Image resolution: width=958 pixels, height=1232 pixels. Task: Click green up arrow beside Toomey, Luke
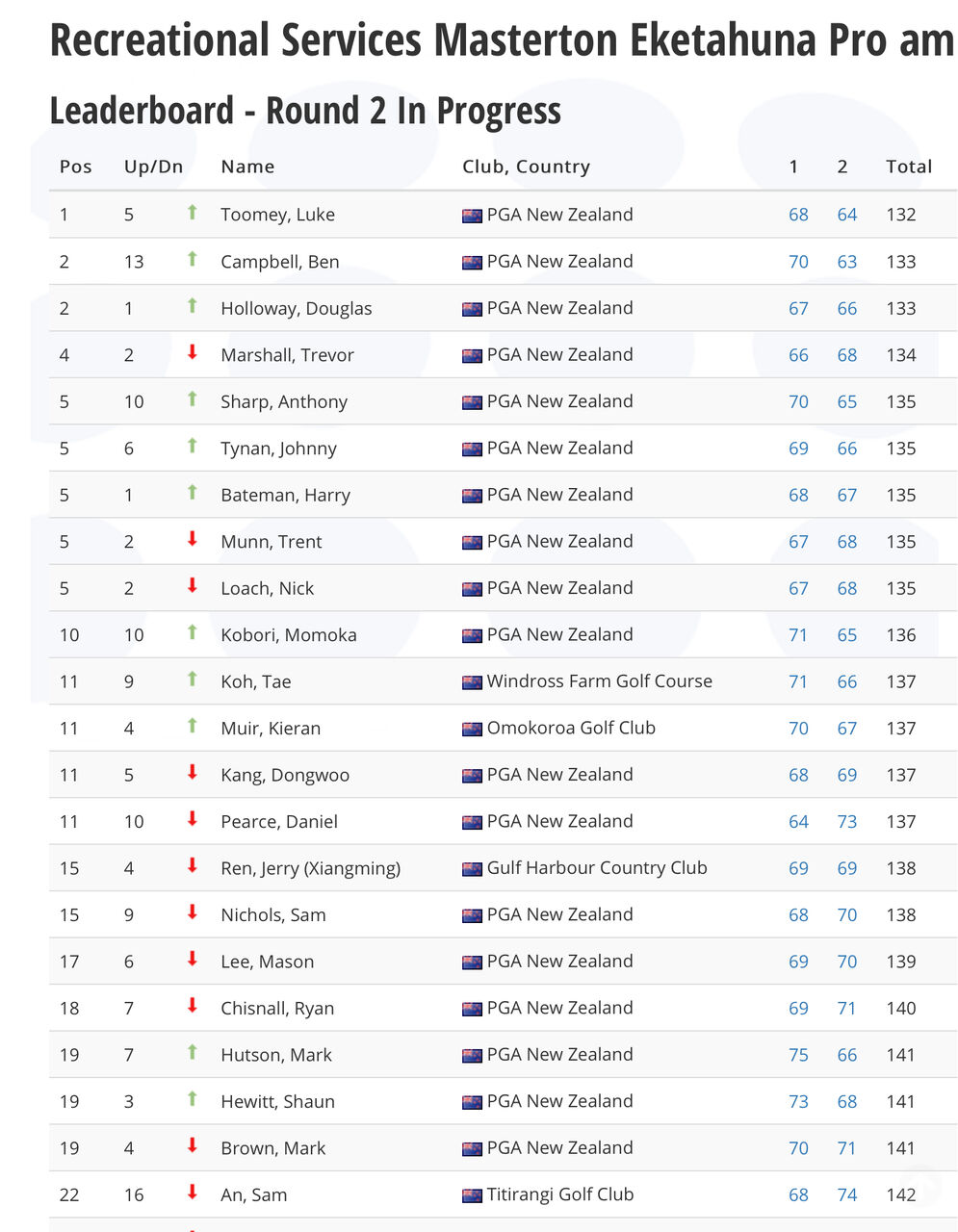click(193, 213)
